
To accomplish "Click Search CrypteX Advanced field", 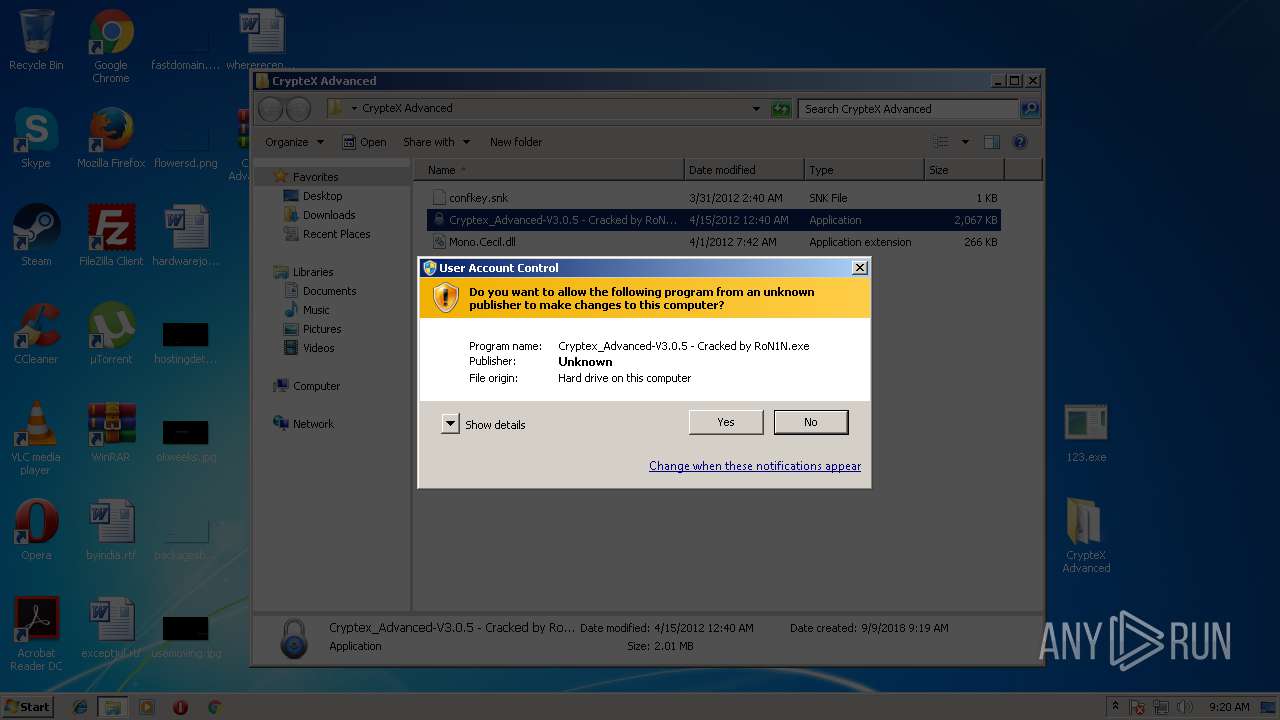I will [909, 109].
